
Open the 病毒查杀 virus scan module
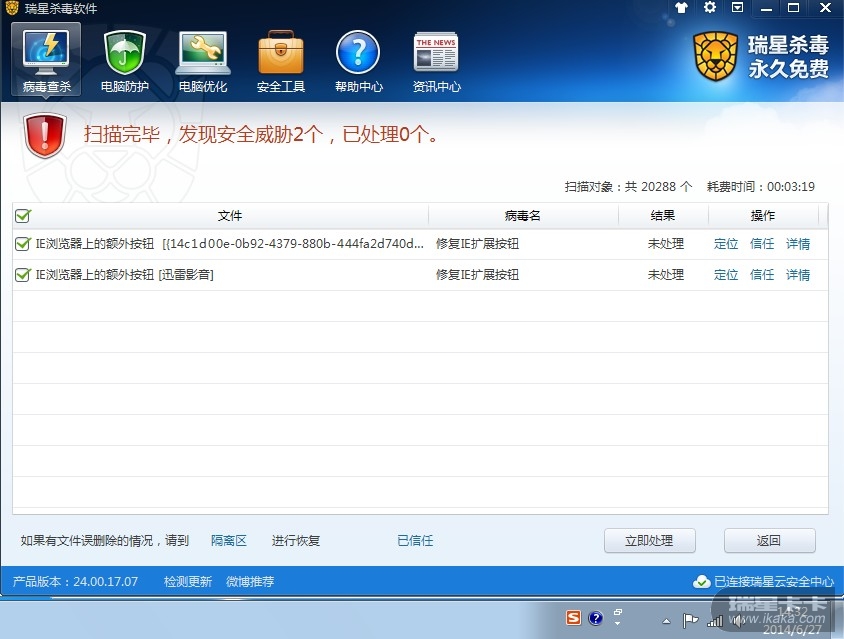[x=46, y=60]
